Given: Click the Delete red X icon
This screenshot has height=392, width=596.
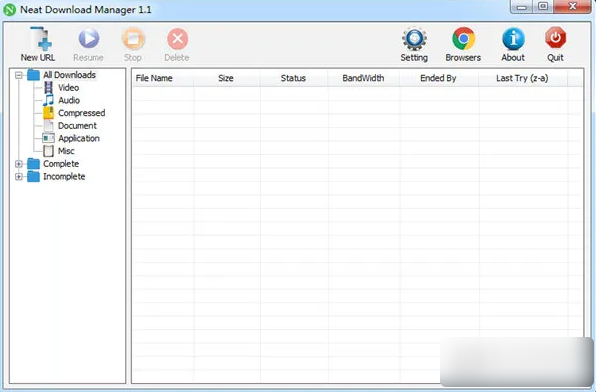Looking at the screenshot, I should [x=178, y=39].
